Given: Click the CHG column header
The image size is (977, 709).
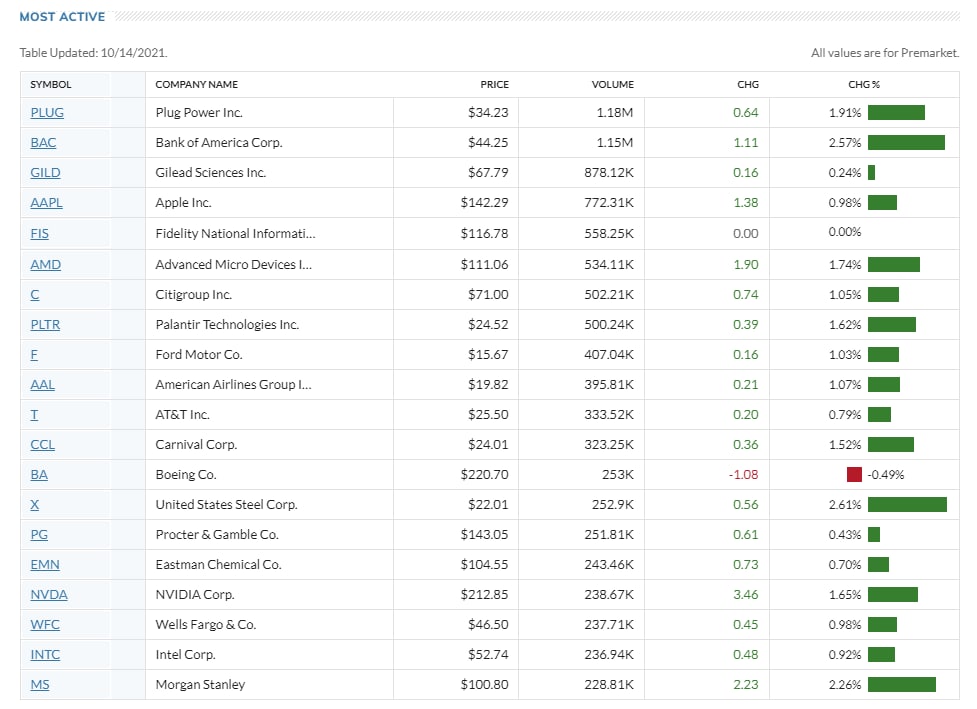Looking at the screenshot, I should pyautogui.click(x=748, y=85).
